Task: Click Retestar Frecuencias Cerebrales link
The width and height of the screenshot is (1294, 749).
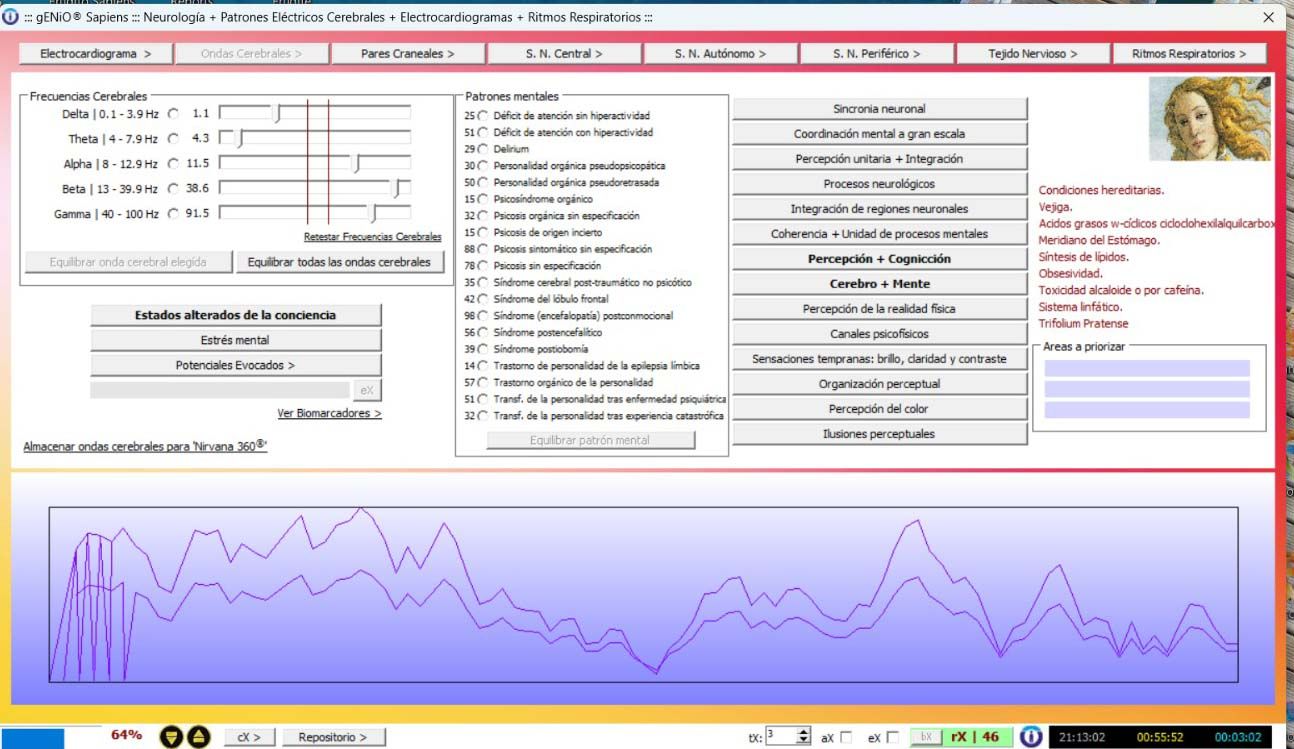Action: coord(373,237)
